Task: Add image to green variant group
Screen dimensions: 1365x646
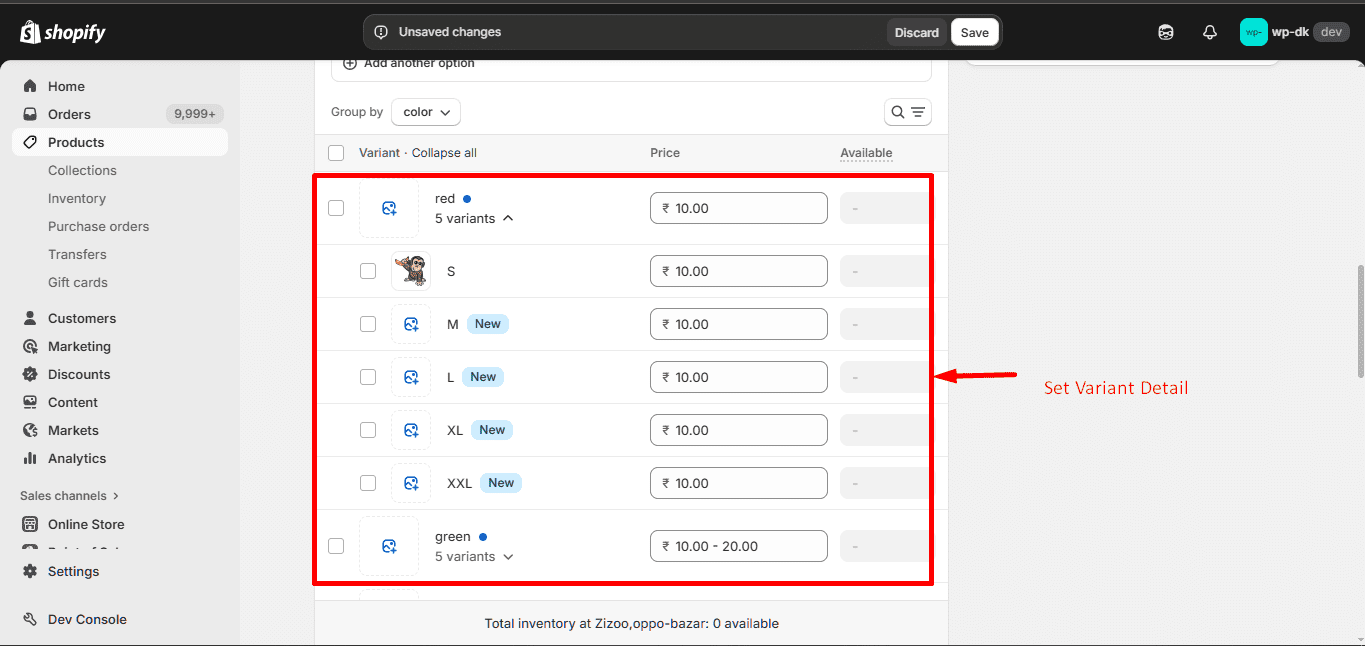Action: click(x=389, y=546)
